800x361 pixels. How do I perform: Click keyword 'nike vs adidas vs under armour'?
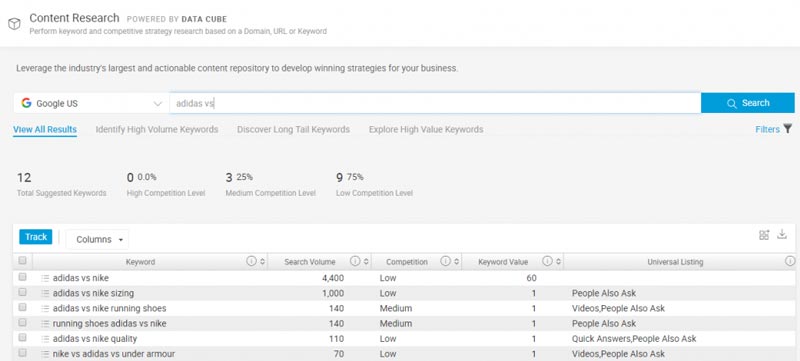coord(114,353)
